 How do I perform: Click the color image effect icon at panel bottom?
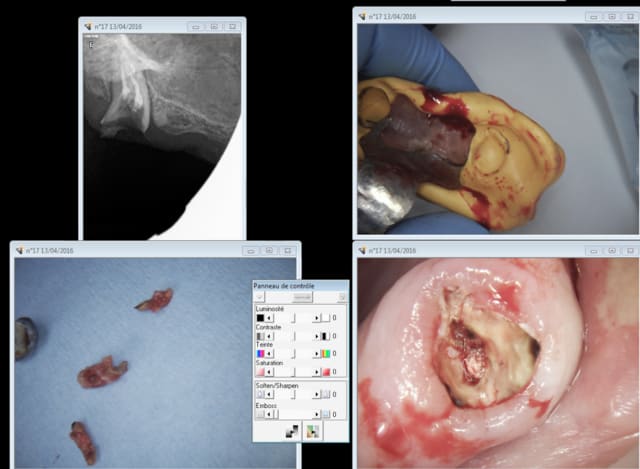click(312, 430)
